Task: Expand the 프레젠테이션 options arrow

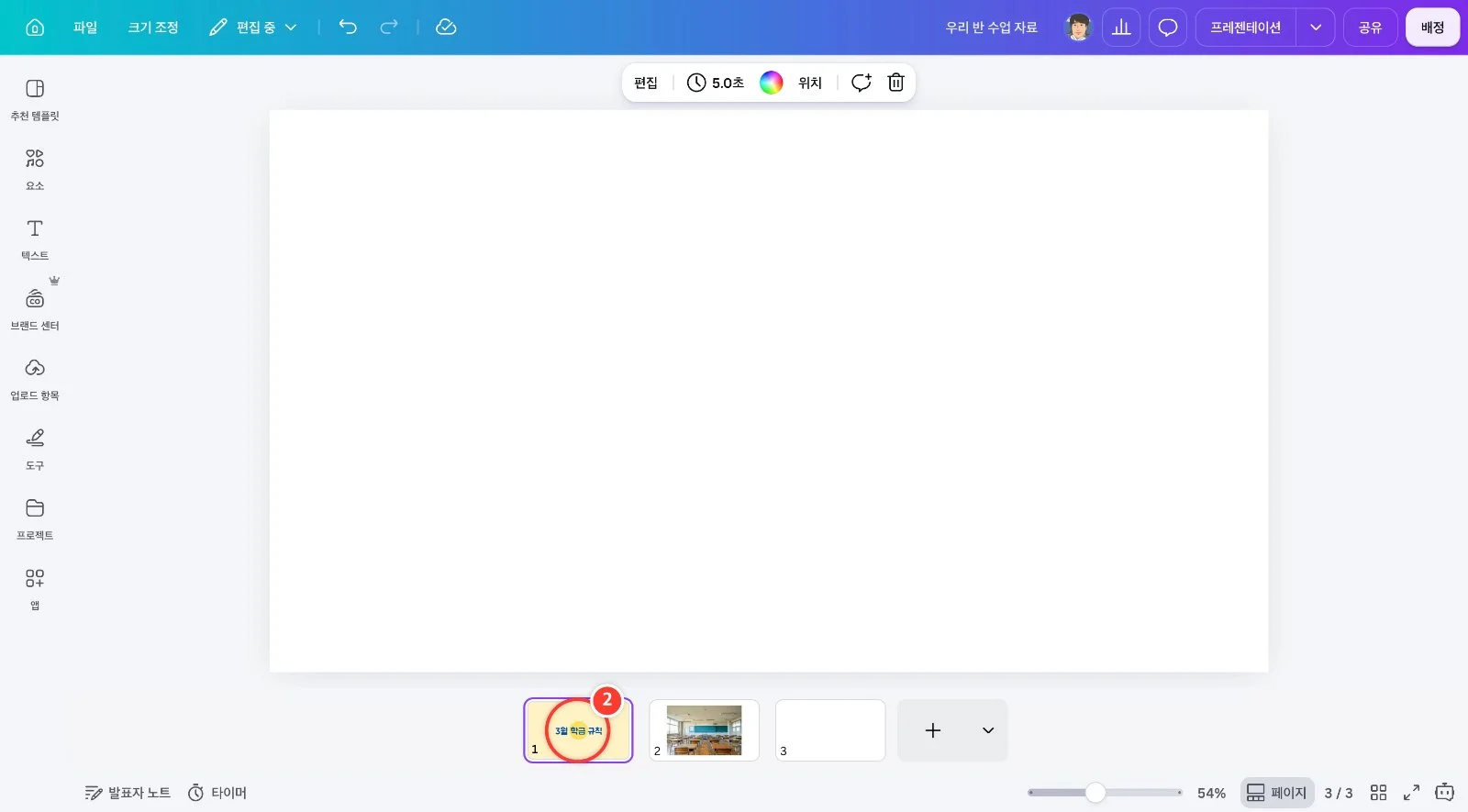Action: [x=1316, y=28]
